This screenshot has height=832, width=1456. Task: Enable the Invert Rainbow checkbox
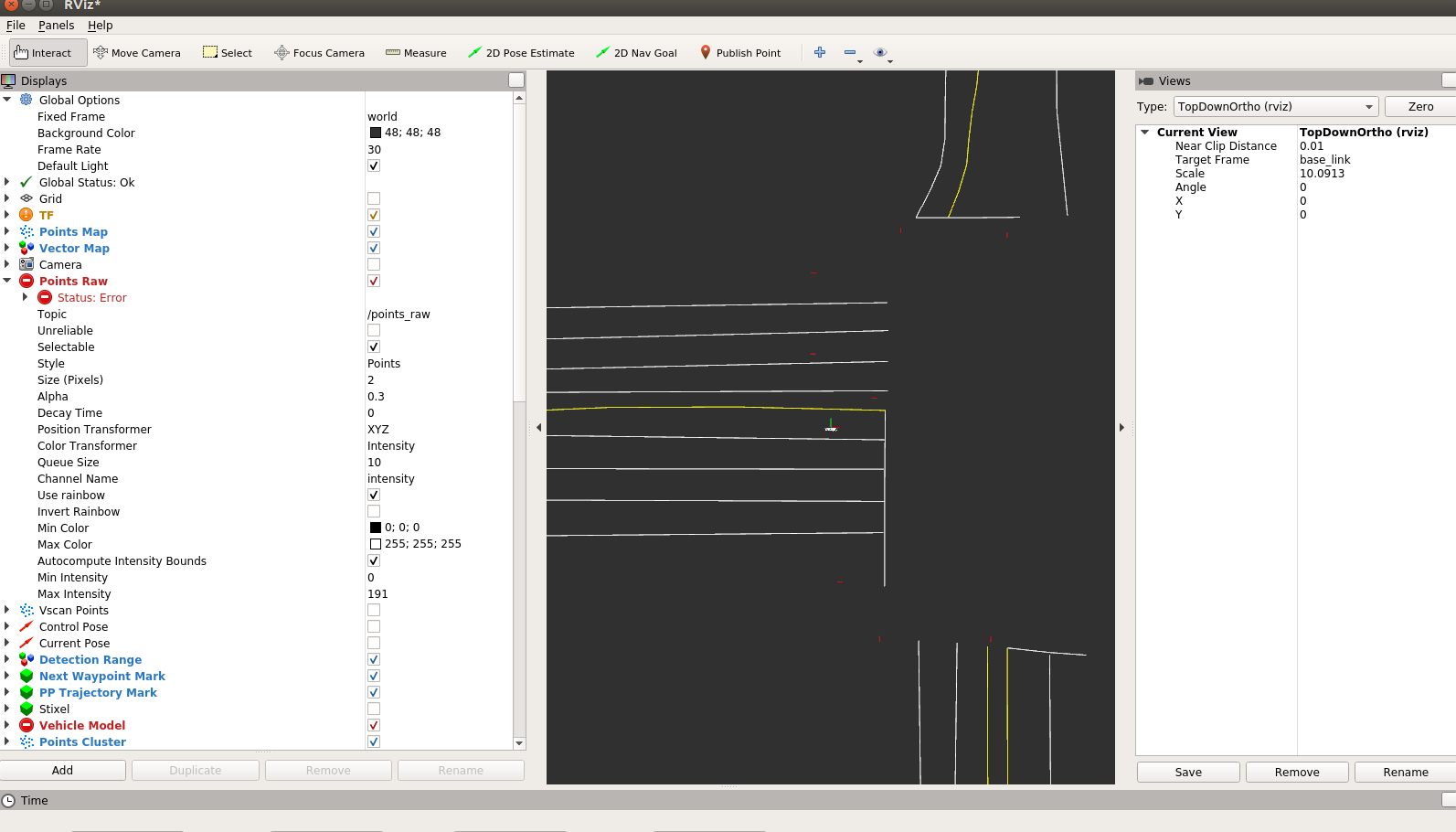[x=374, y=511]
